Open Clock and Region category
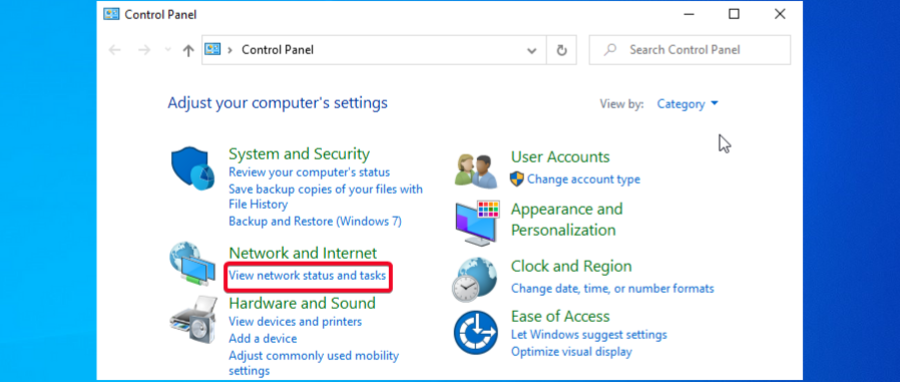This screenshot has width=900, height=382. tap(571, 266)
